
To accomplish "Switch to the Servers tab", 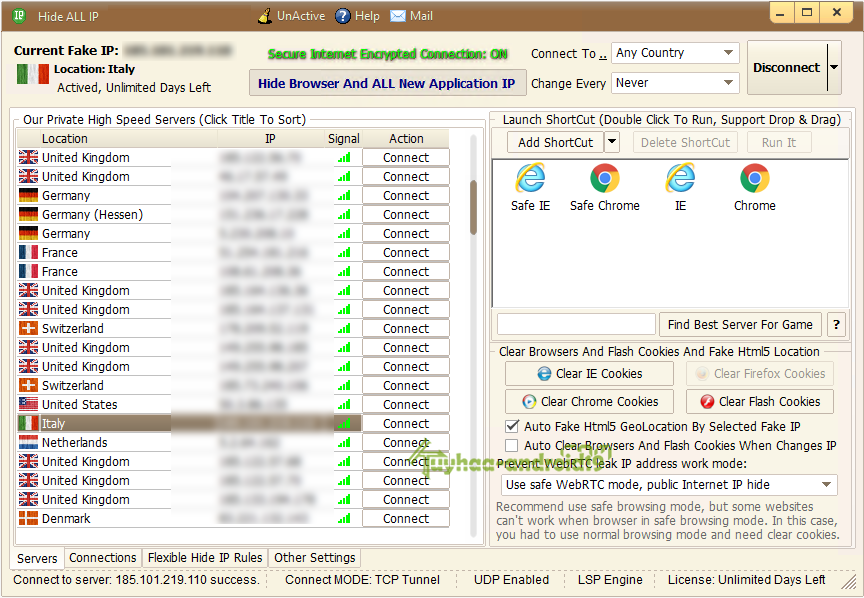I will [x=37, y=558].
